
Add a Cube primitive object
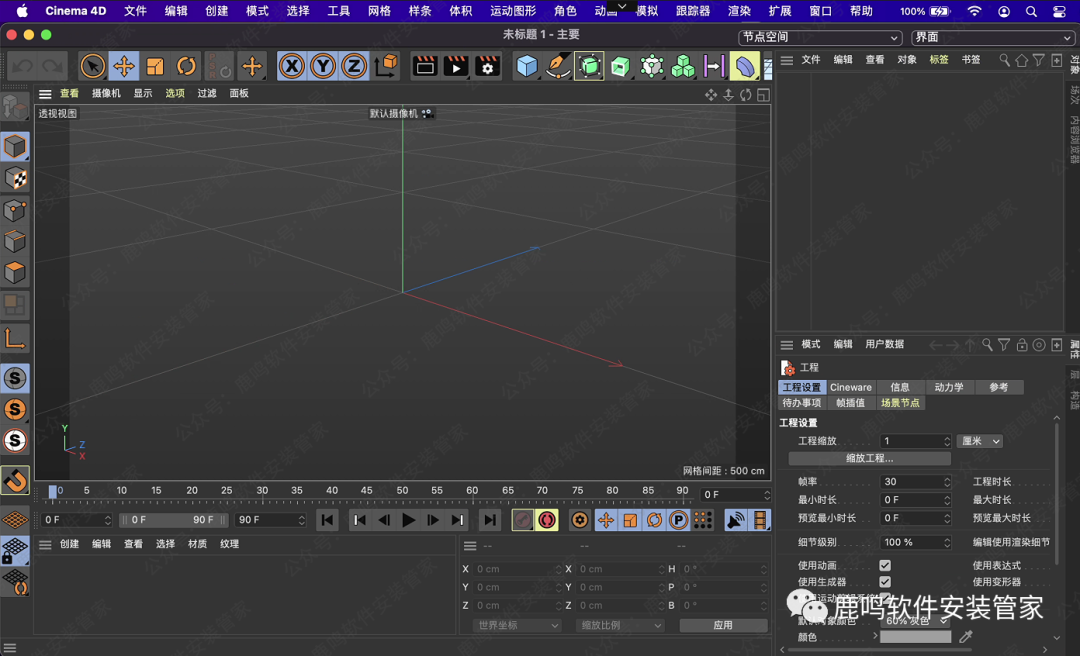point(527,67)
